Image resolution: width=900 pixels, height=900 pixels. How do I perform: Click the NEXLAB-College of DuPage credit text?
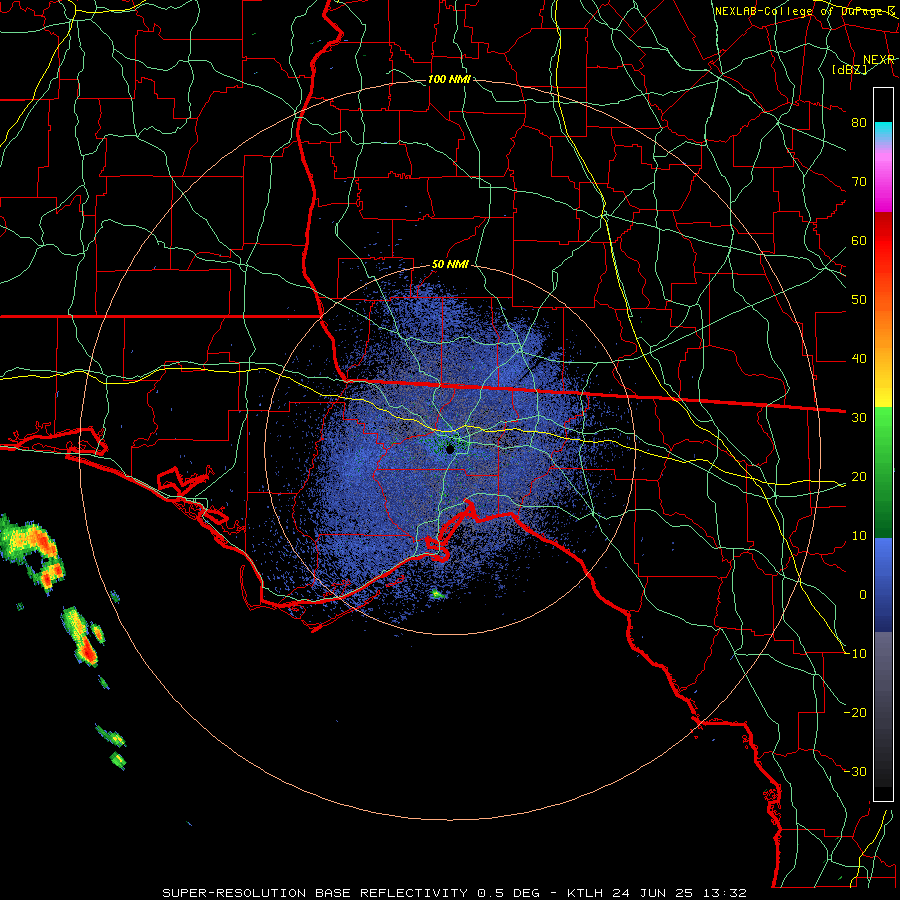coord(804,11)
